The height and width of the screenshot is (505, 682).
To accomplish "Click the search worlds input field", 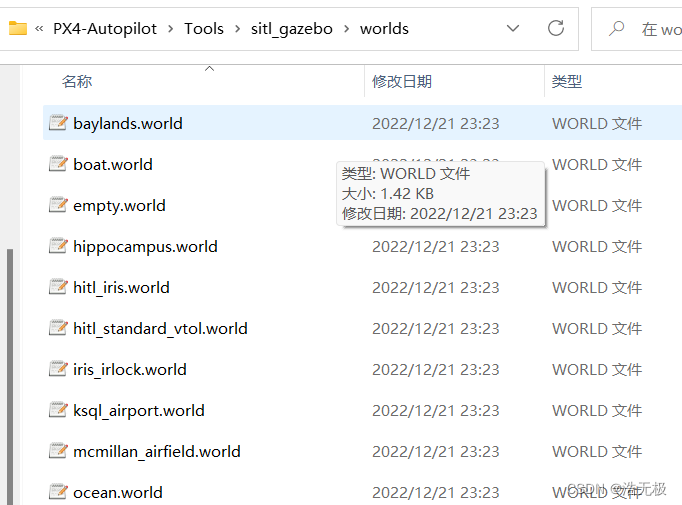I will pyautogui.click(x=660, y=29).
